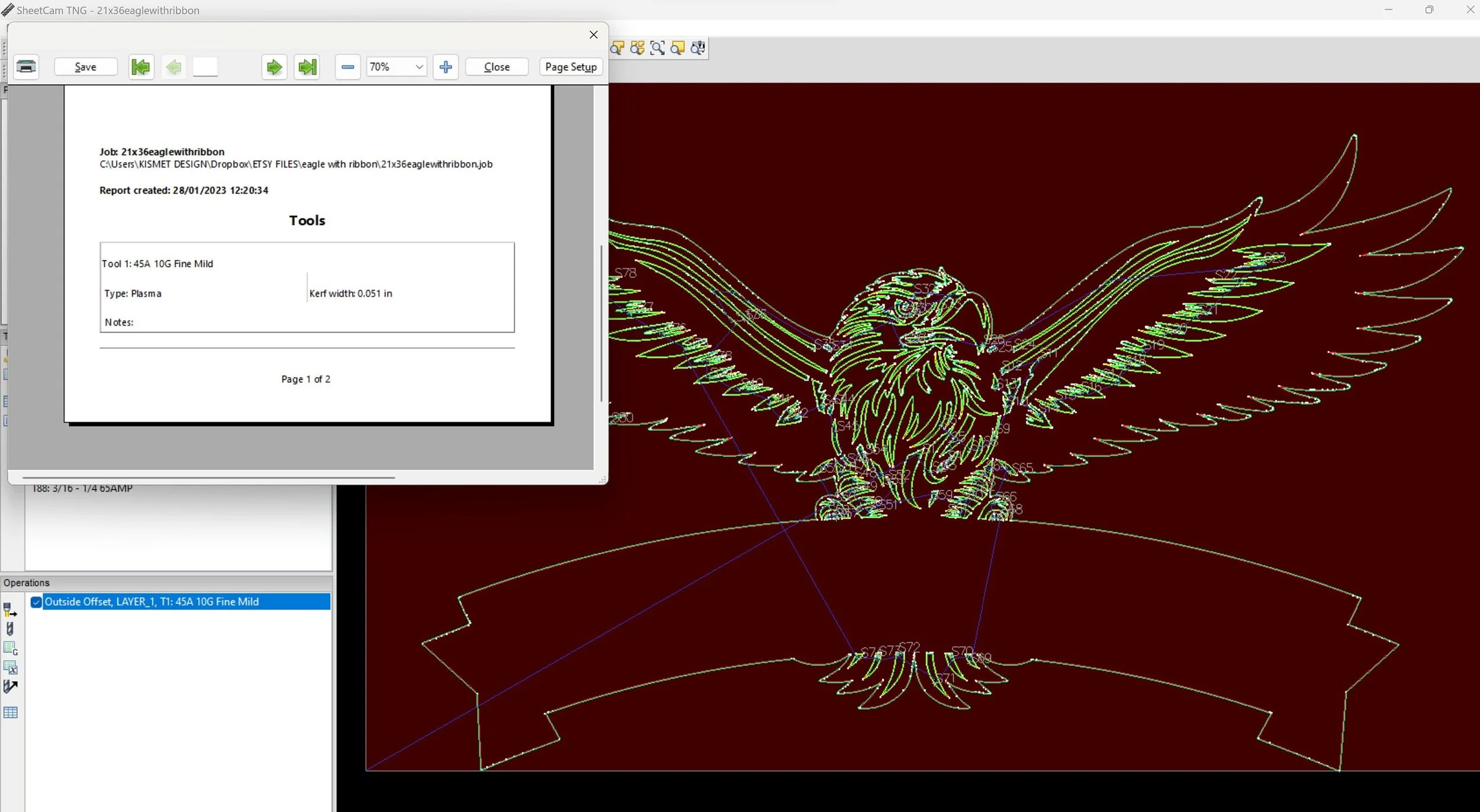Image resolution: width=1480 pixels, height=812 pixels.
Task: Restore down the SheetCam TNG window
Action: (1429, 10)
